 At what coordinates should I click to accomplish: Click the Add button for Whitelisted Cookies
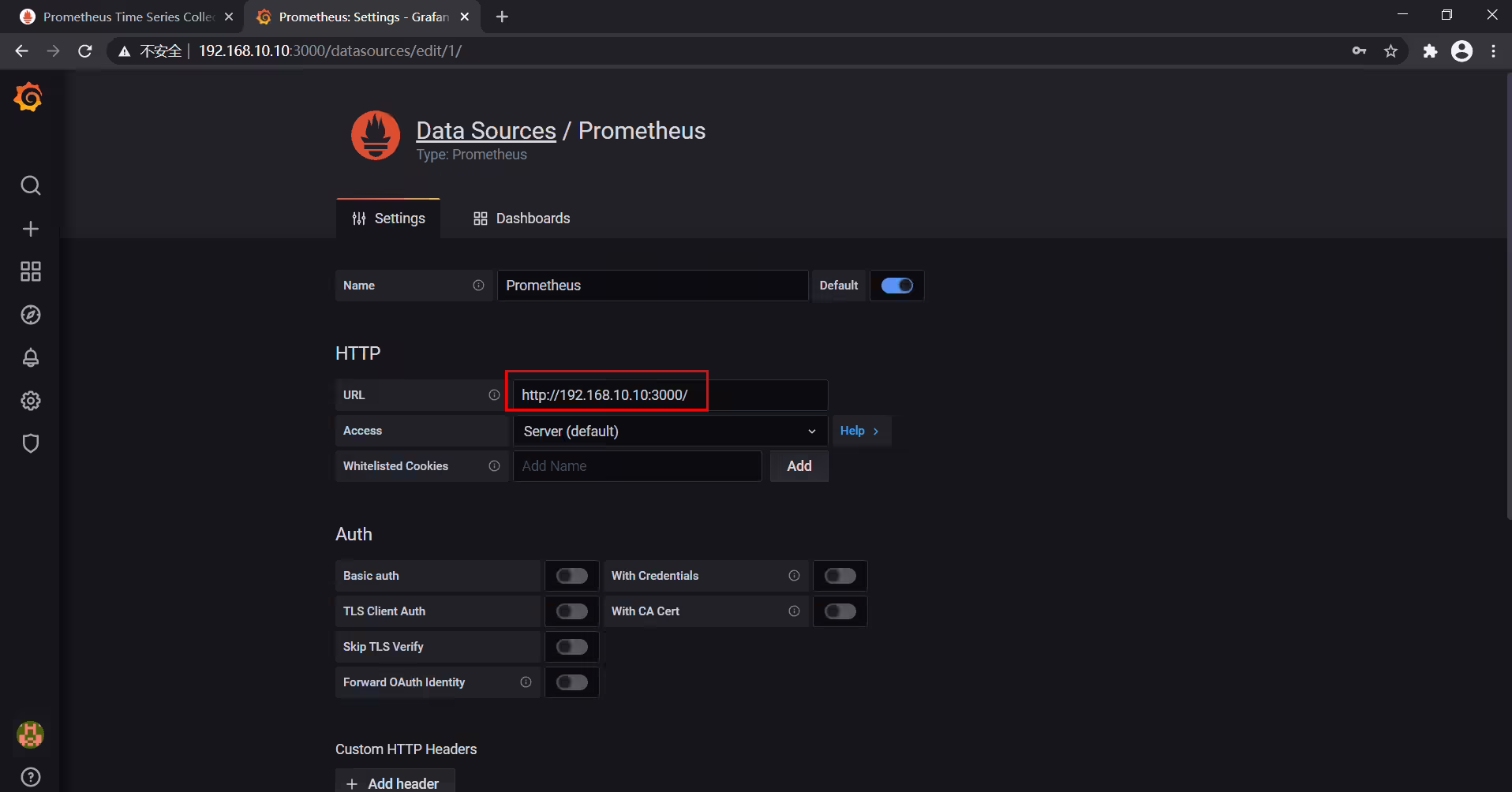coord(799,466)
